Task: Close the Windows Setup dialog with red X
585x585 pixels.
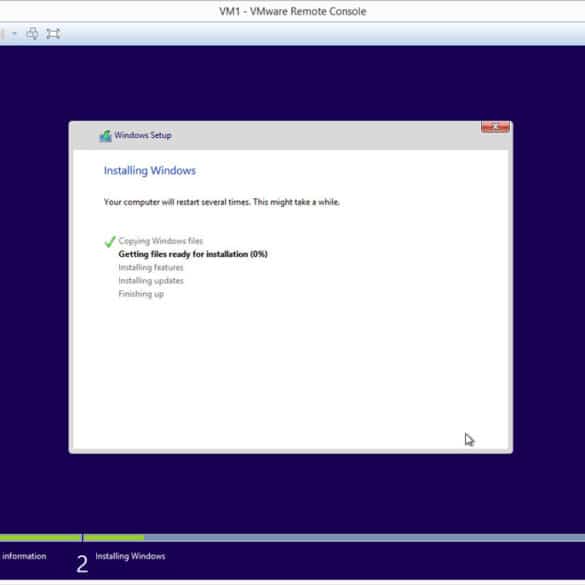Action: (x=495, y=127)
